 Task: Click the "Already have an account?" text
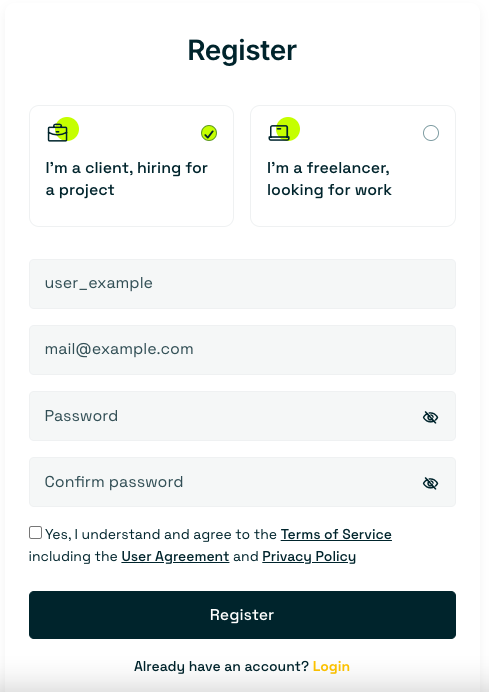(221, 666)
